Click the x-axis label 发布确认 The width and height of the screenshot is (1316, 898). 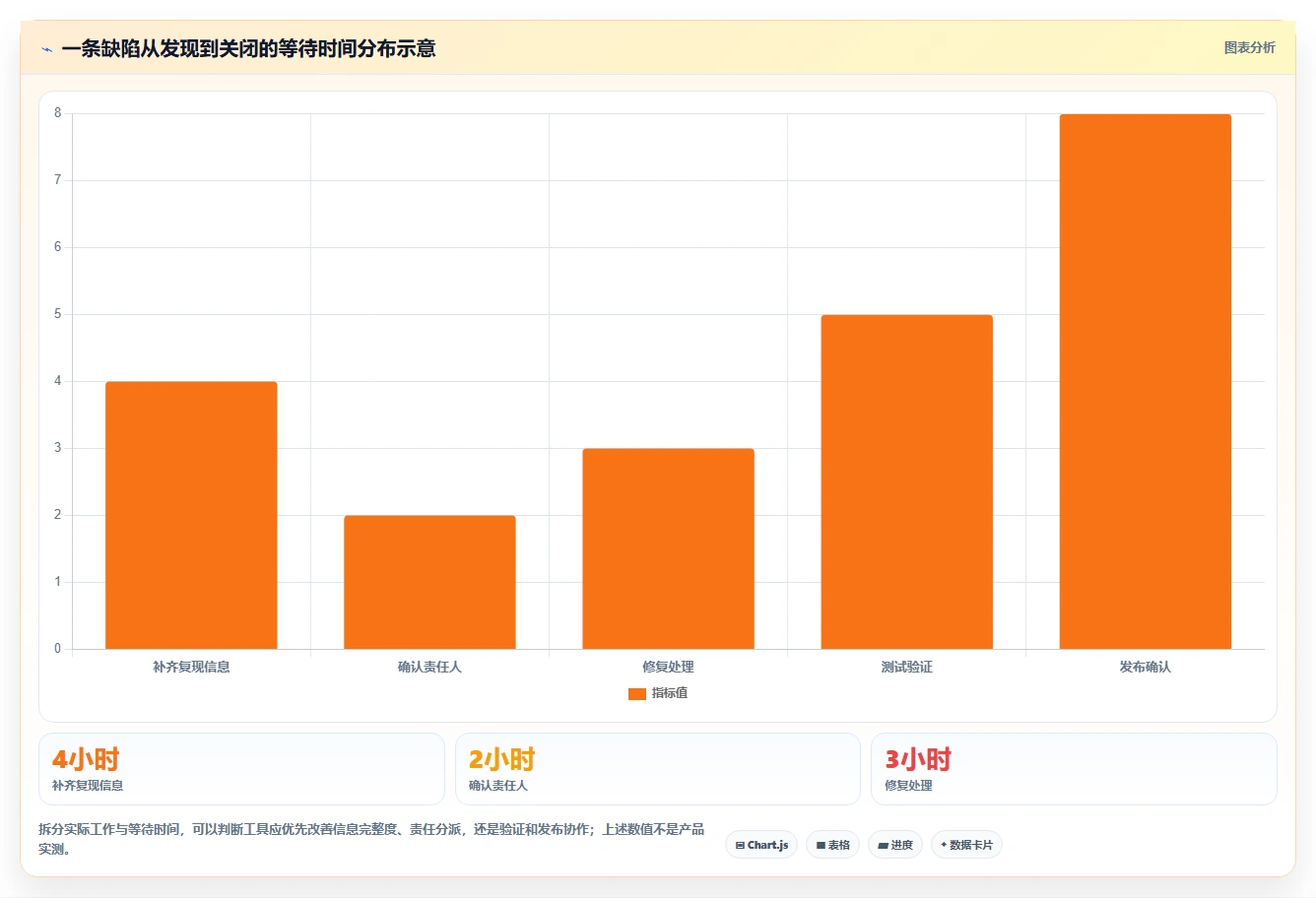(1145, 667)
